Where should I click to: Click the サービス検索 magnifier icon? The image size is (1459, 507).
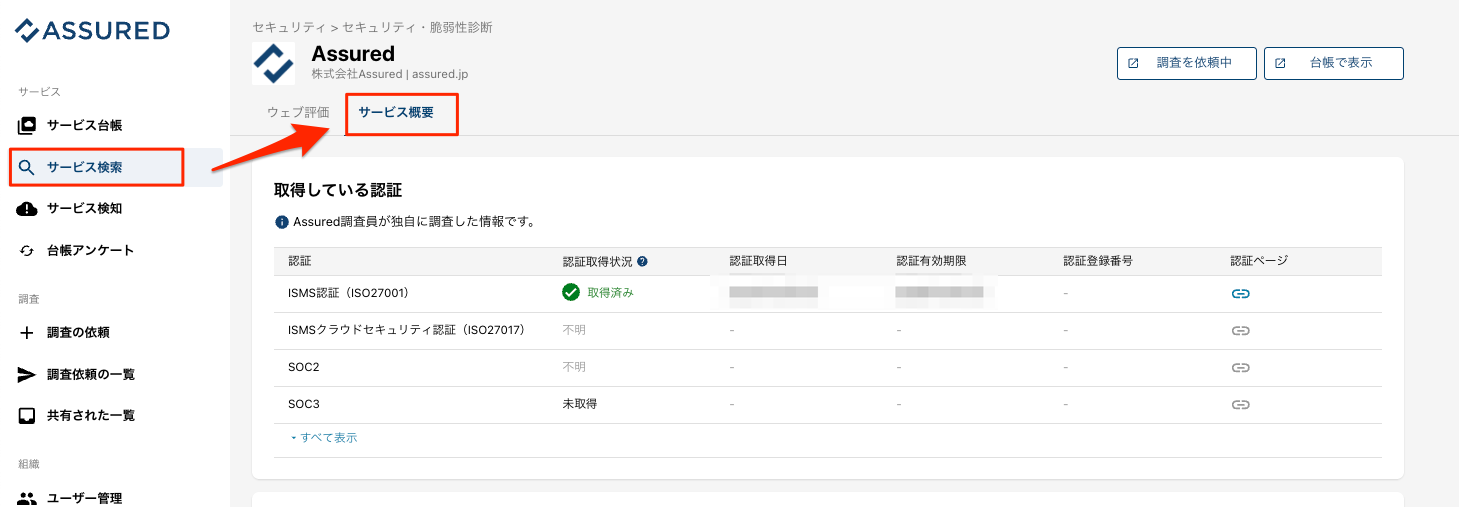(x=27, y=167)
